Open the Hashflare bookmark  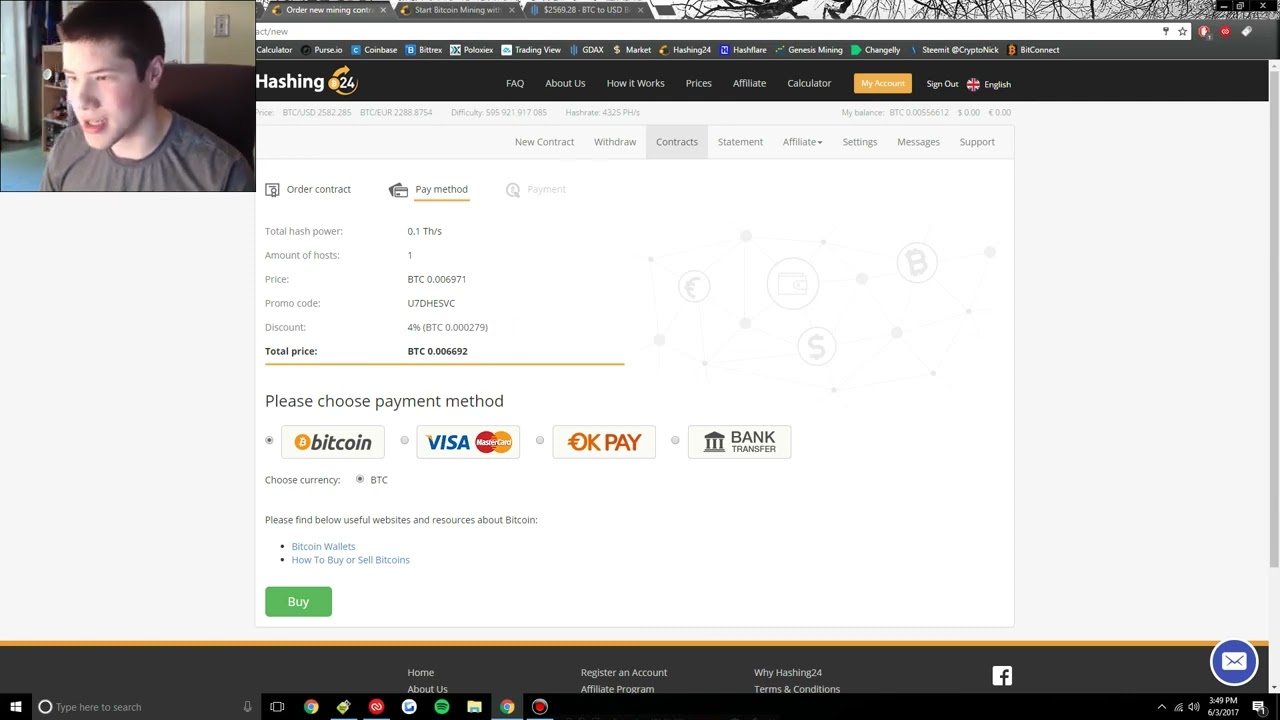click(x=743, y=50)
